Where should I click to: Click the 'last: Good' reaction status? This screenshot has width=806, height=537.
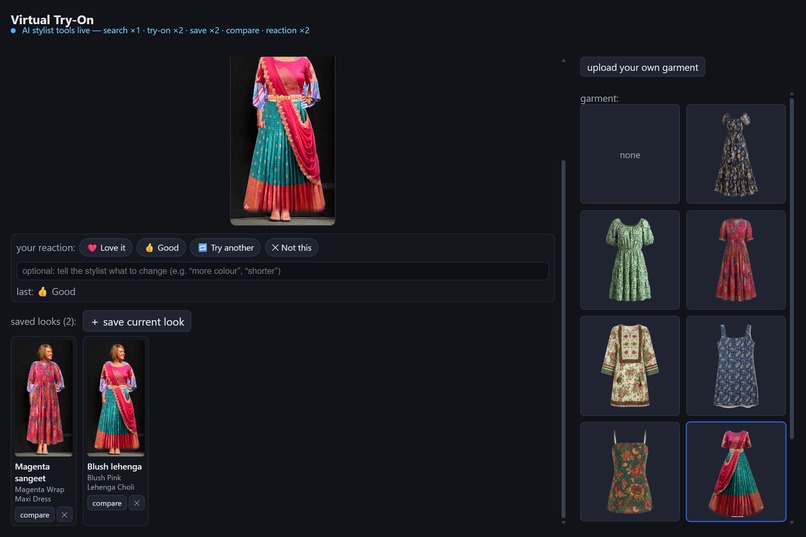[46, 291]
